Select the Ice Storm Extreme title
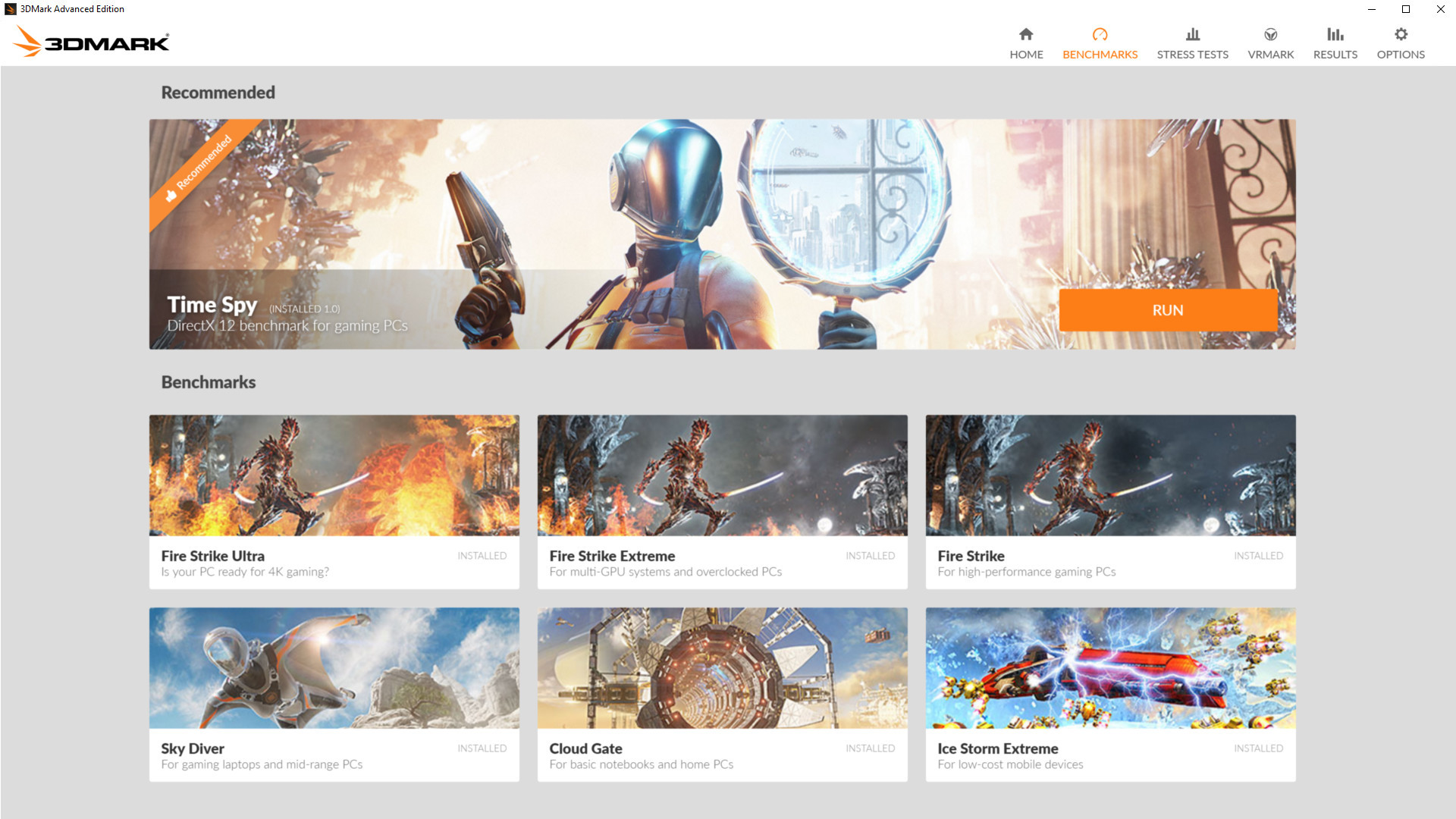Viewport: 1456px width, 819px height. (x=998, y=748)
